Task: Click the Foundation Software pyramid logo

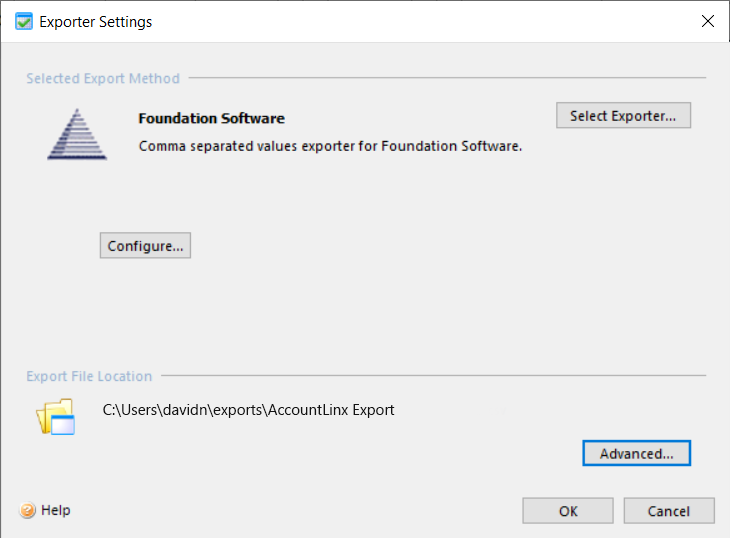Action: [x=77, y=134]
